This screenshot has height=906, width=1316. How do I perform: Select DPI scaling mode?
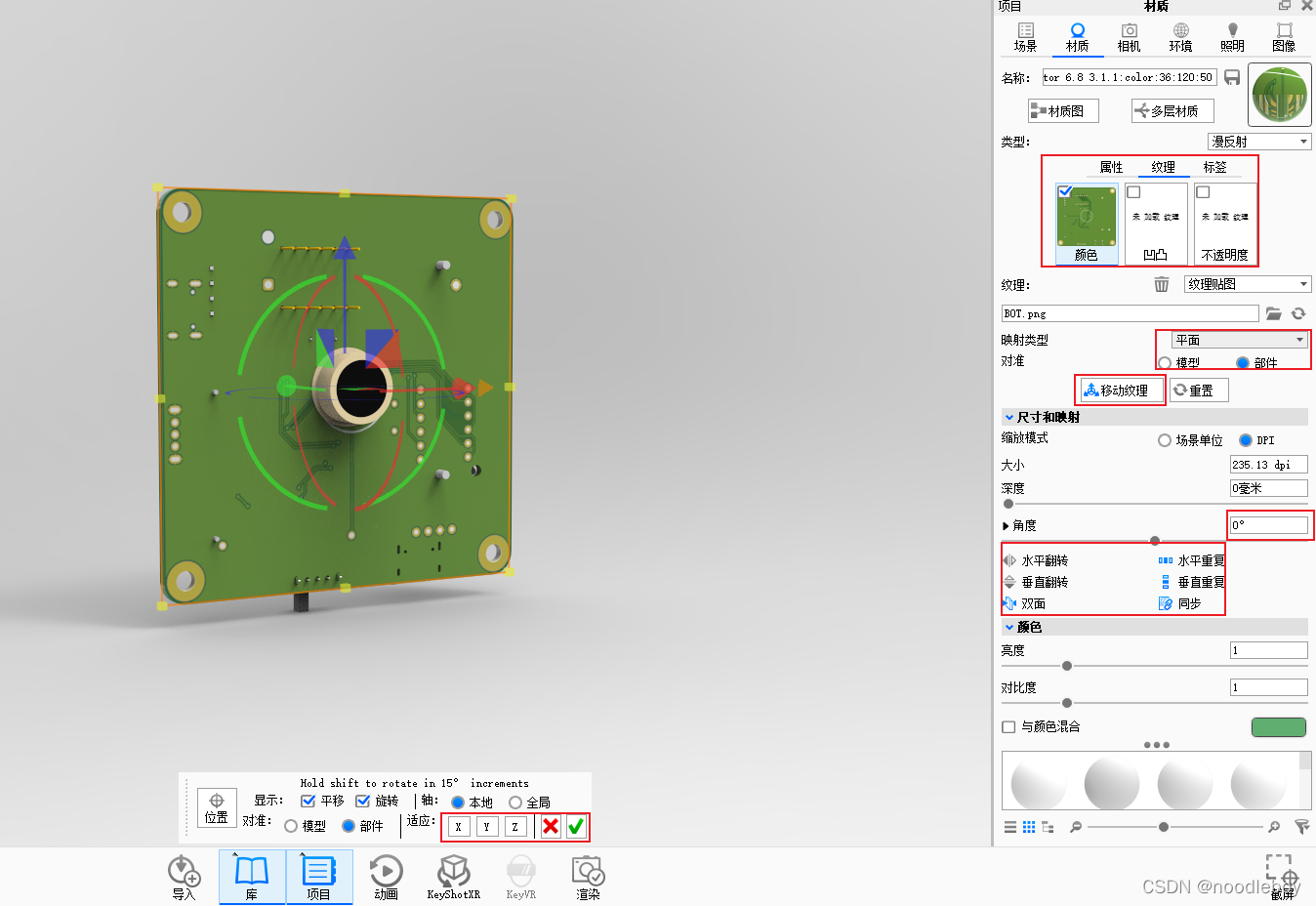tap(1246, 440)
